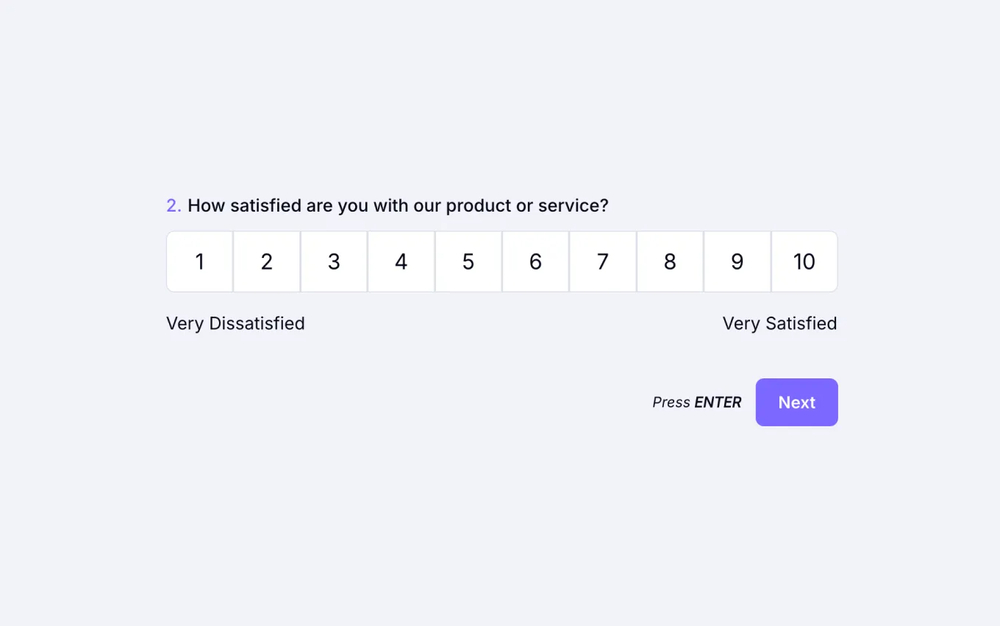Select rating 1 on the satisfaction scale
The width and height of the screenshot is (1000, 626).
(x=199, y=261)
